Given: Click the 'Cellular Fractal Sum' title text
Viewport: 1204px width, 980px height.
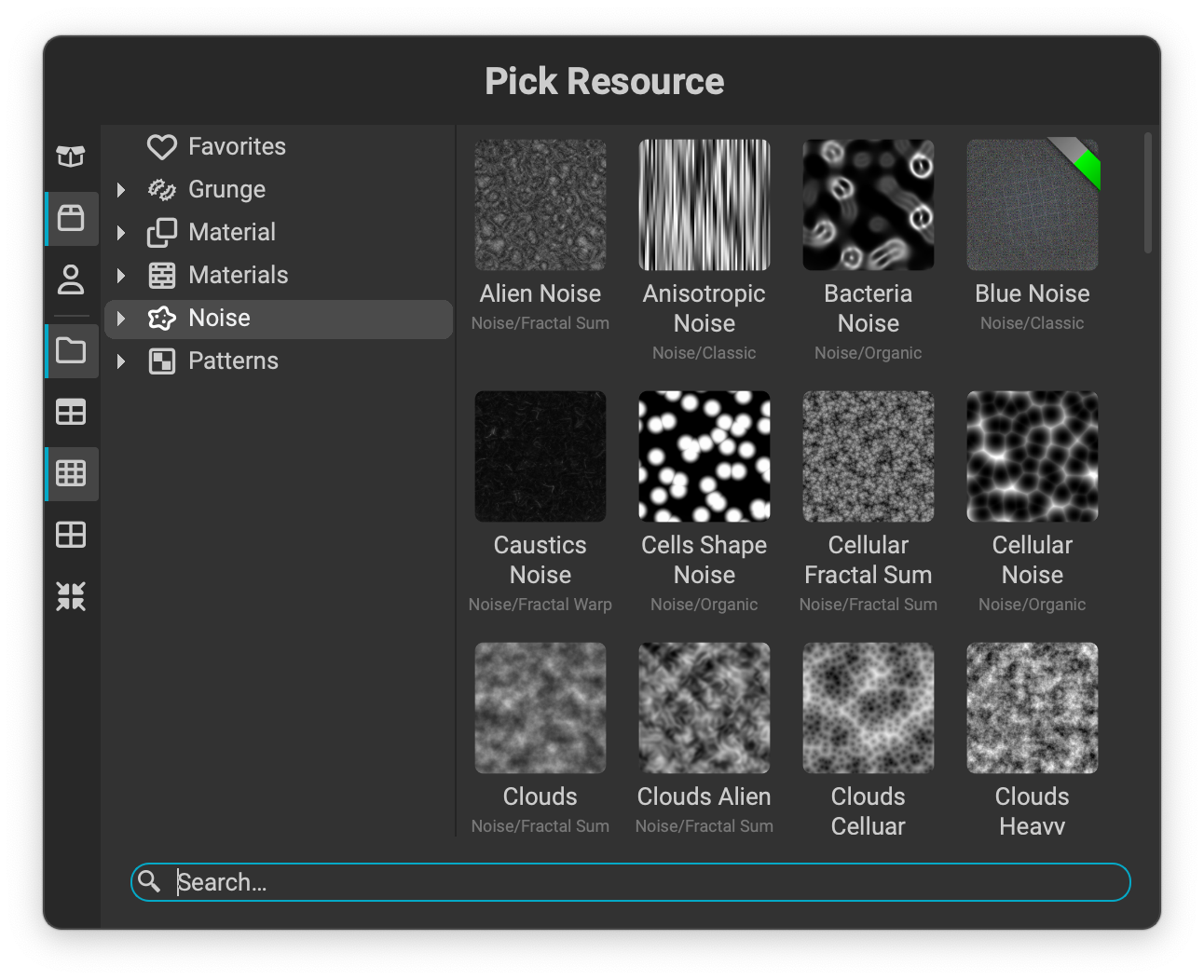Looking at the screenshot, I should point(869,560).
